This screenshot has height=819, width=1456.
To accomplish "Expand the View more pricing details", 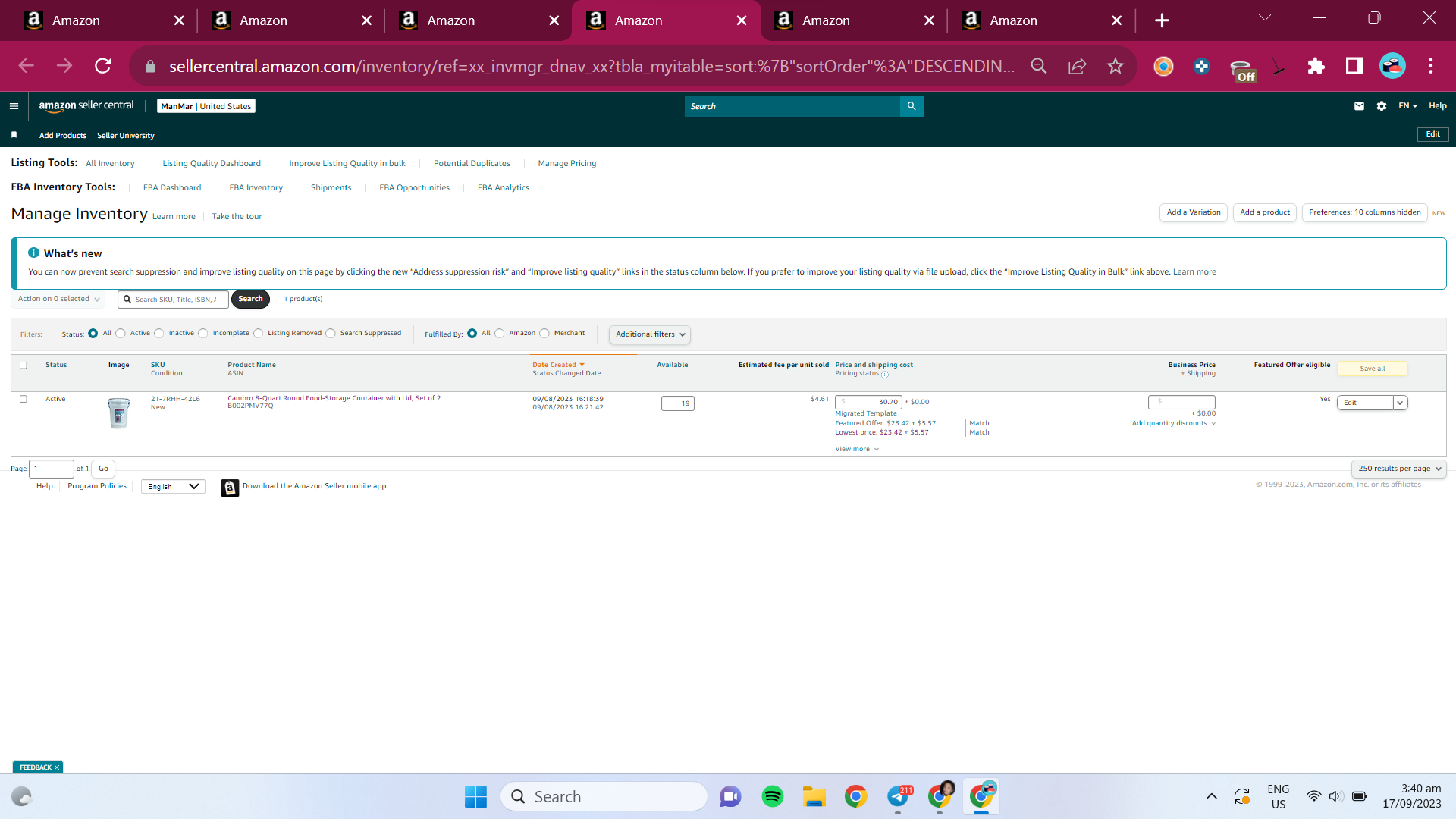I will click(x=857, y=449).
